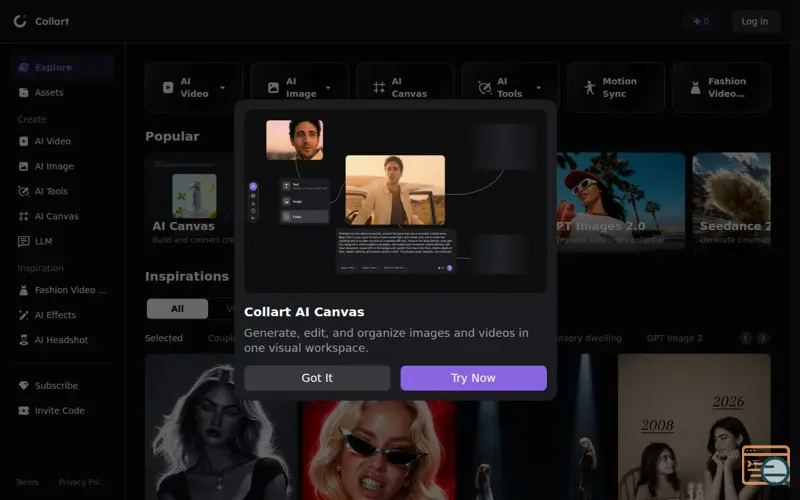800x500 pixels.
Task: Show previous category tags arrow
Action: (746, 338)
